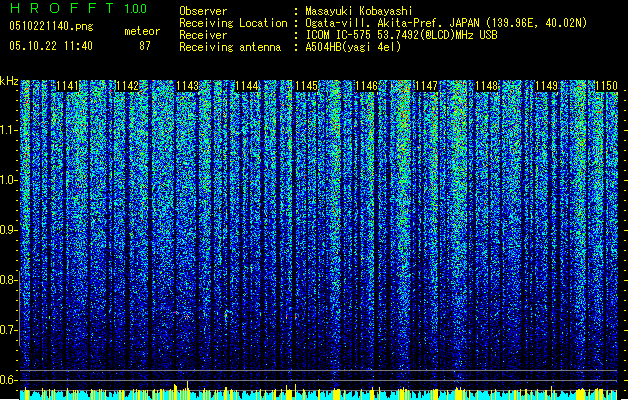Screen dimensions: 629x400
Task: Click antenna value A504HB(yagi 4el)
Action: 353,47
